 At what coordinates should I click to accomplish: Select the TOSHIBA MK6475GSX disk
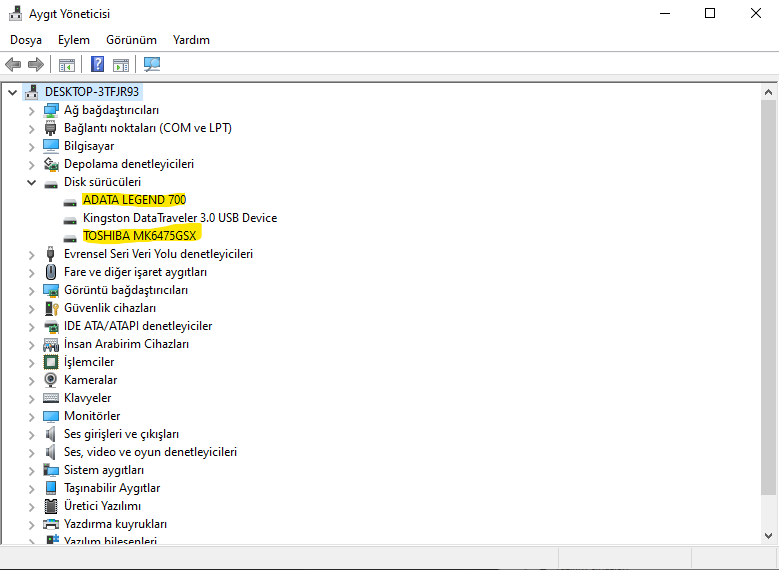point(140,236)
